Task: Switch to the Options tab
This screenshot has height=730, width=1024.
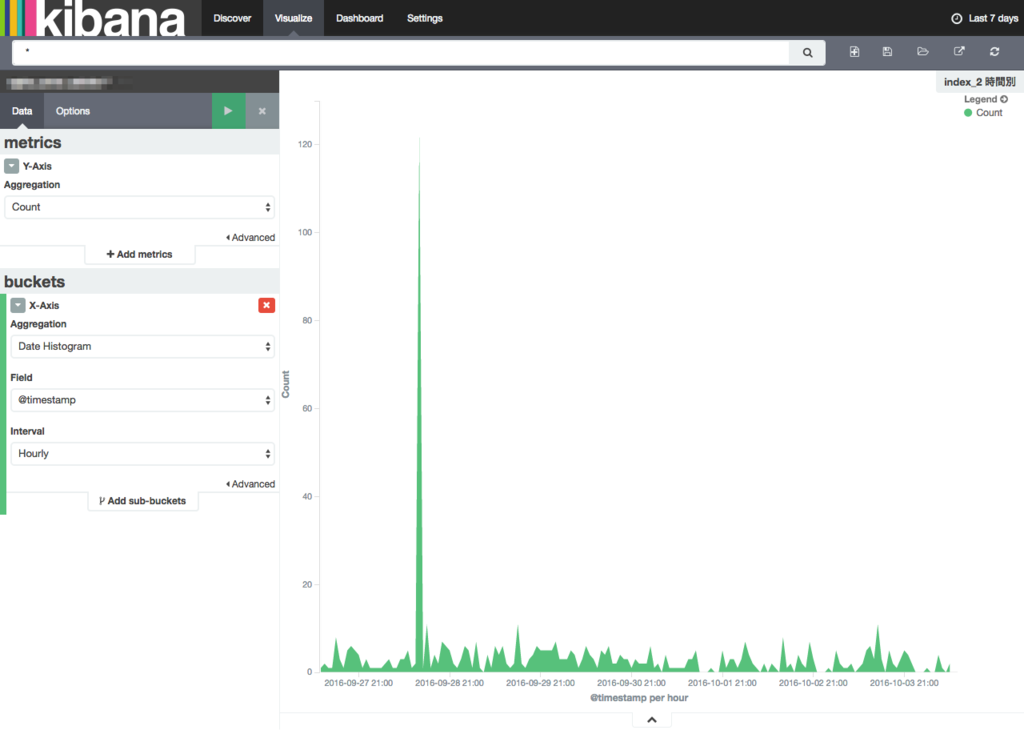Action: (x=72, y=111)
